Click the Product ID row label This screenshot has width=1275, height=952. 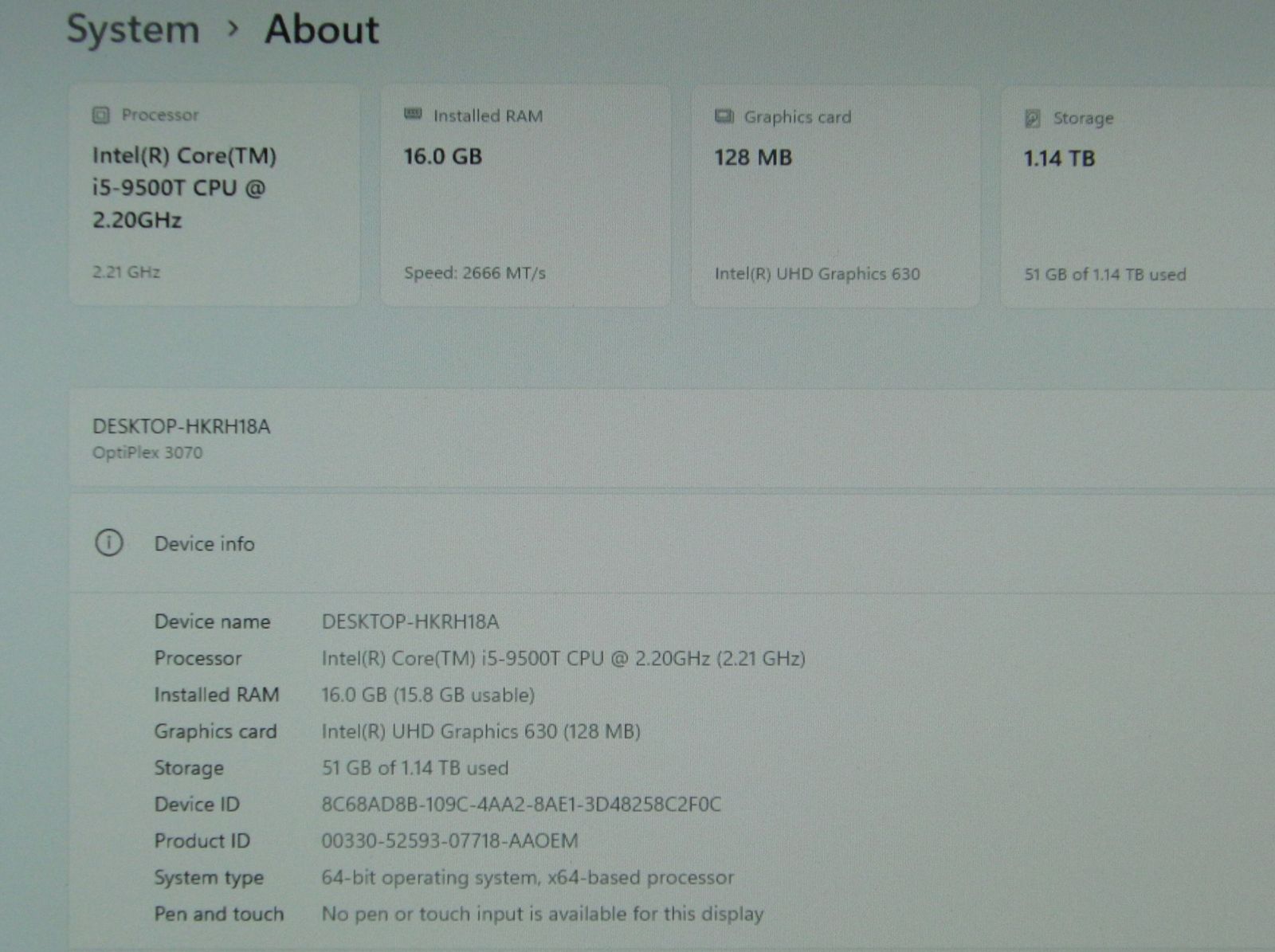(202, 840)
